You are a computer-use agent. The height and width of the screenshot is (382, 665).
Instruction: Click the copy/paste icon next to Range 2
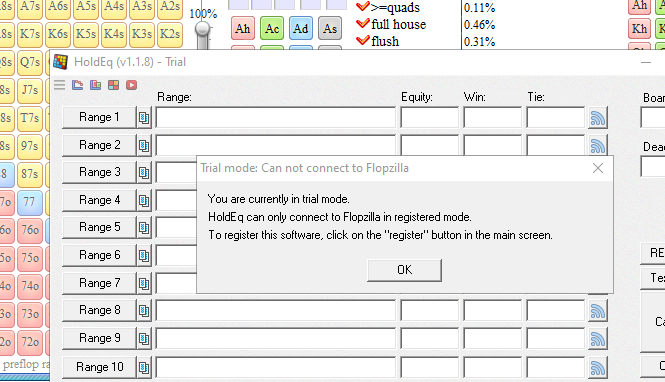click(144, 145)
